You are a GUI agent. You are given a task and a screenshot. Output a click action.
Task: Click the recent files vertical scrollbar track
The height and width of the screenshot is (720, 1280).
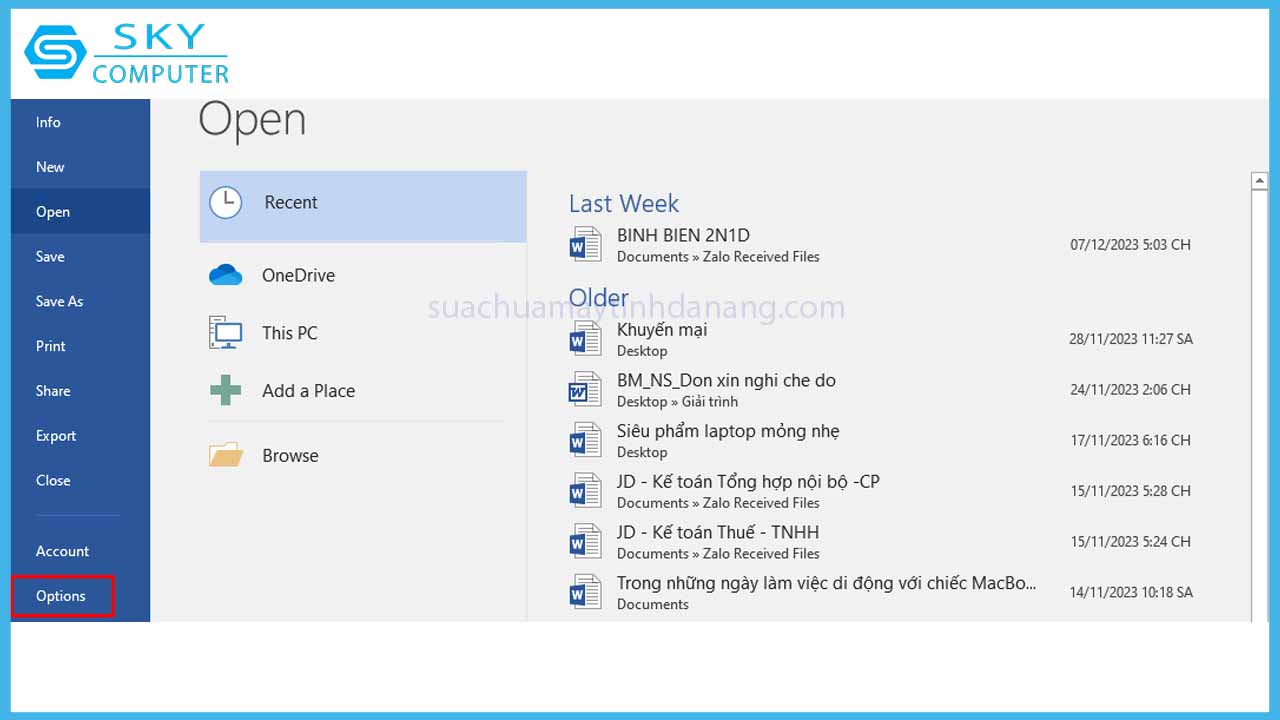[1260, 405]
